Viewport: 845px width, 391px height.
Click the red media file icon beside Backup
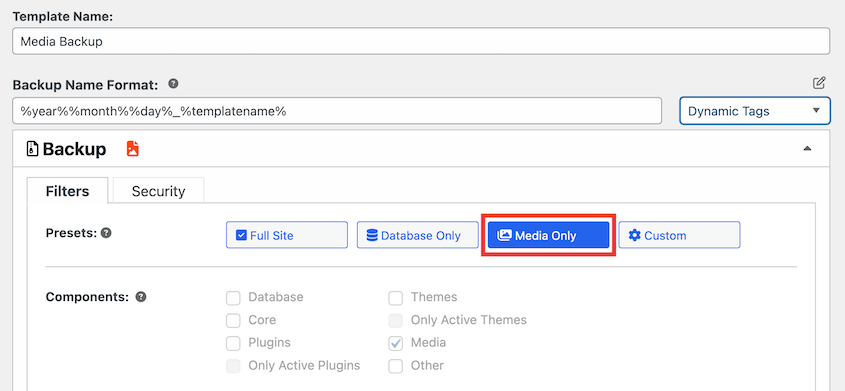133,149
